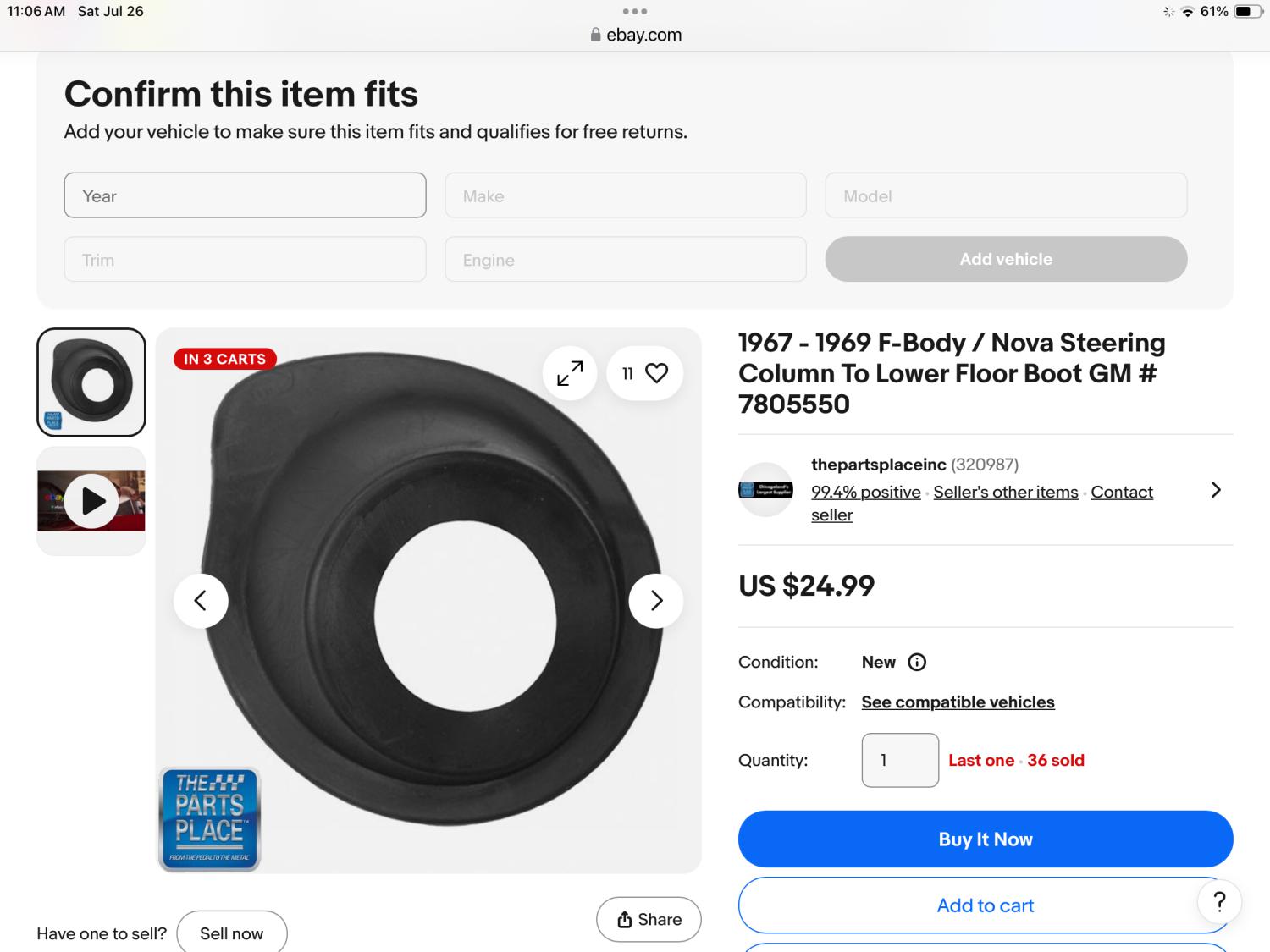Screen dimensions: 1270x952
Task: Open the help question mark button
Action: coord(1219,902)
